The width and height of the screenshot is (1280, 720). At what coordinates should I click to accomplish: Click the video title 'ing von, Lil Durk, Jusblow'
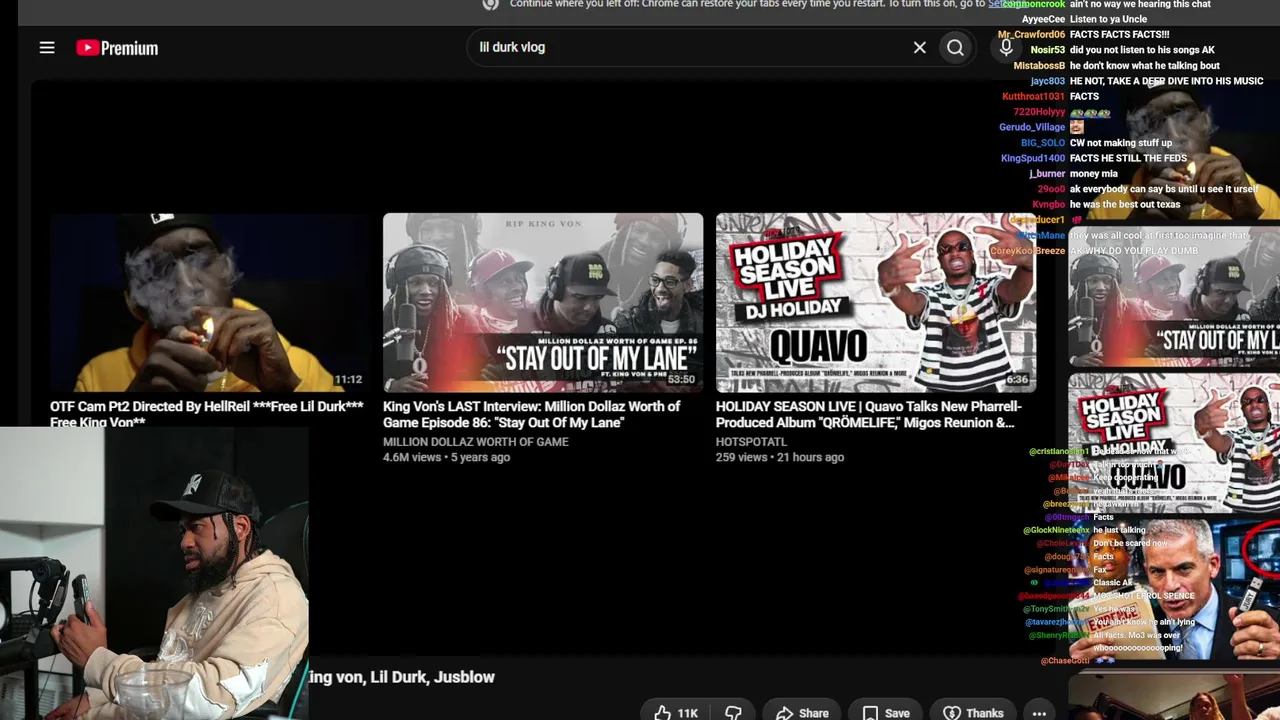[402, 677]
